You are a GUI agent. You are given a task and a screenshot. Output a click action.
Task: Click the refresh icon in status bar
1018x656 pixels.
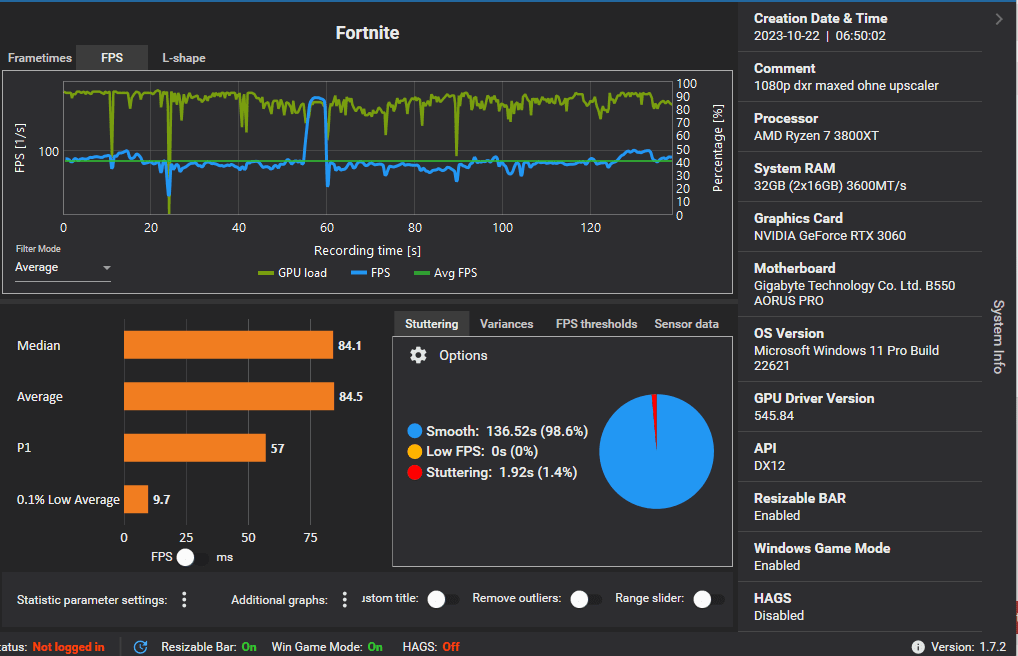pos(140,647)
